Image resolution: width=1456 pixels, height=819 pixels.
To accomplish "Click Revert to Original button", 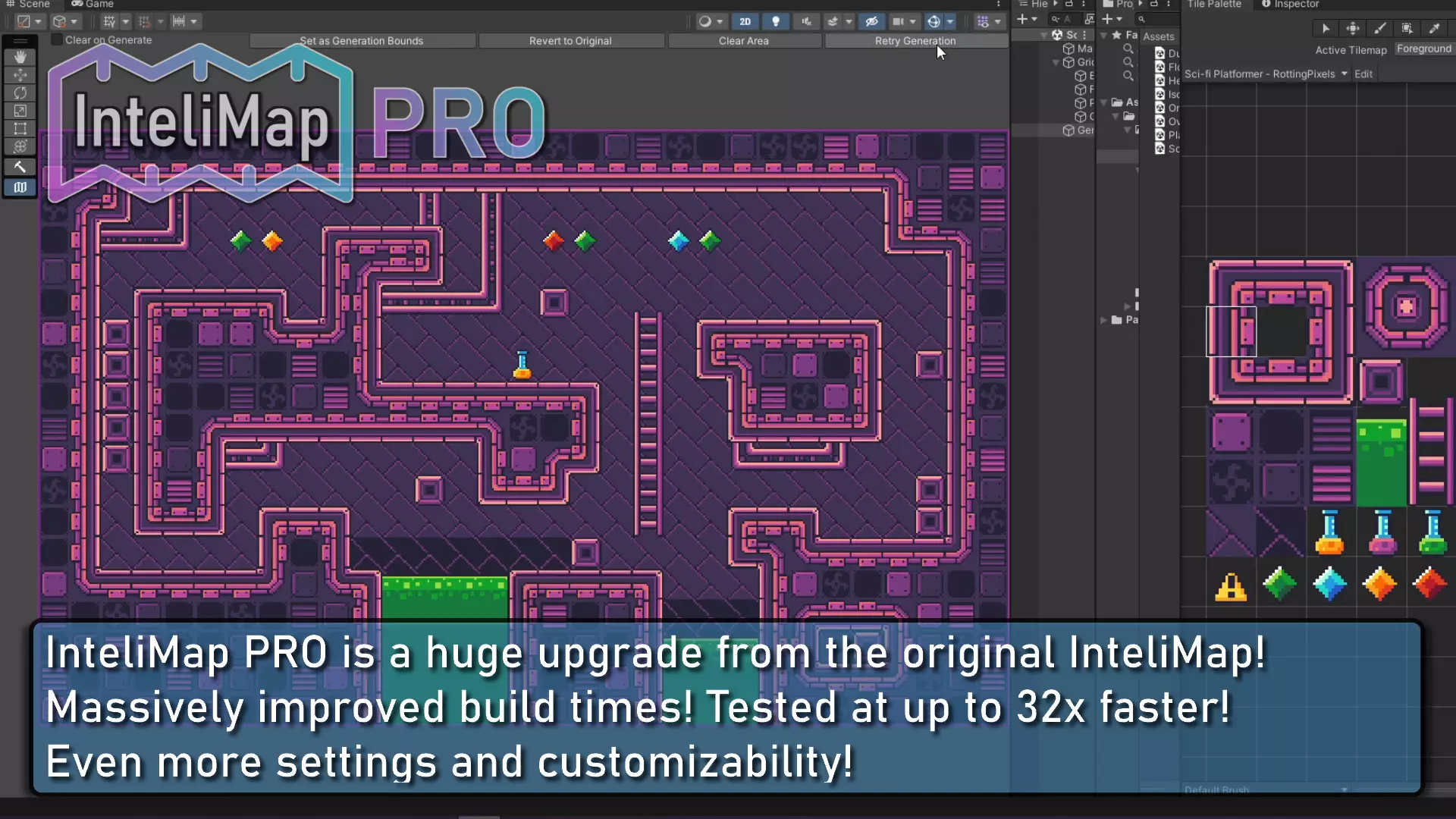I will [x=570, y=41].
